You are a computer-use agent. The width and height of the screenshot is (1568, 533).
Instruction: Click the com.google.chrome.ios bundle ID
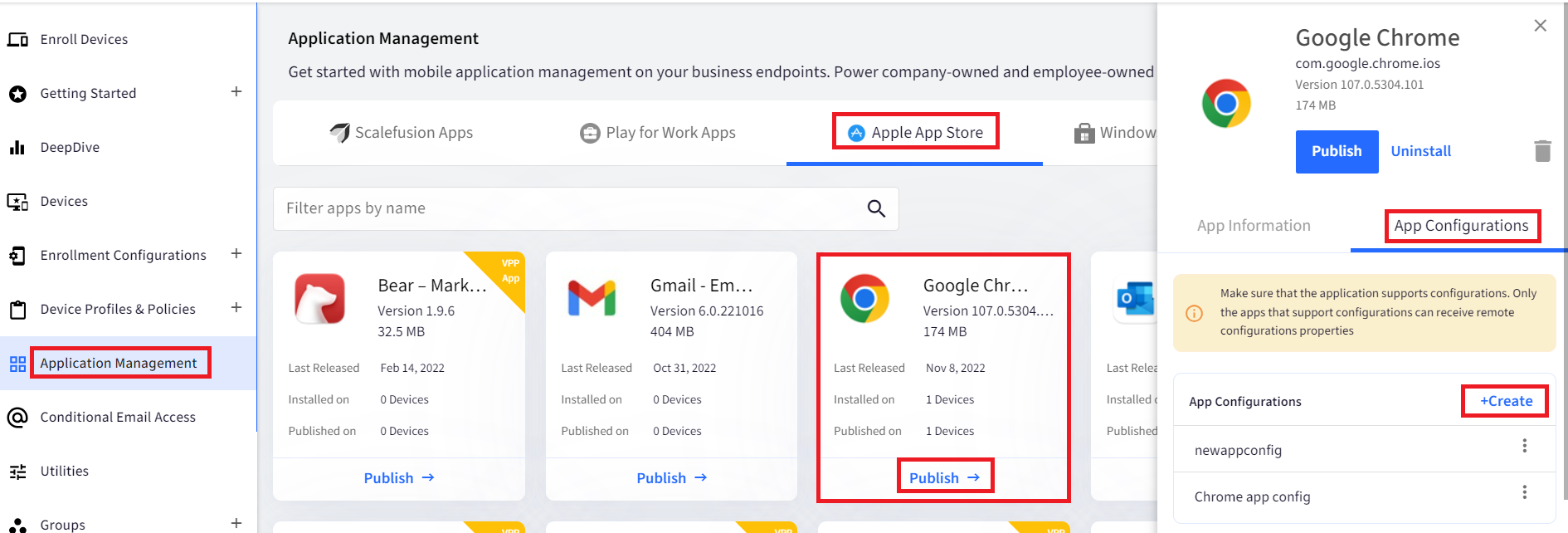click(x=1367, y=64)
